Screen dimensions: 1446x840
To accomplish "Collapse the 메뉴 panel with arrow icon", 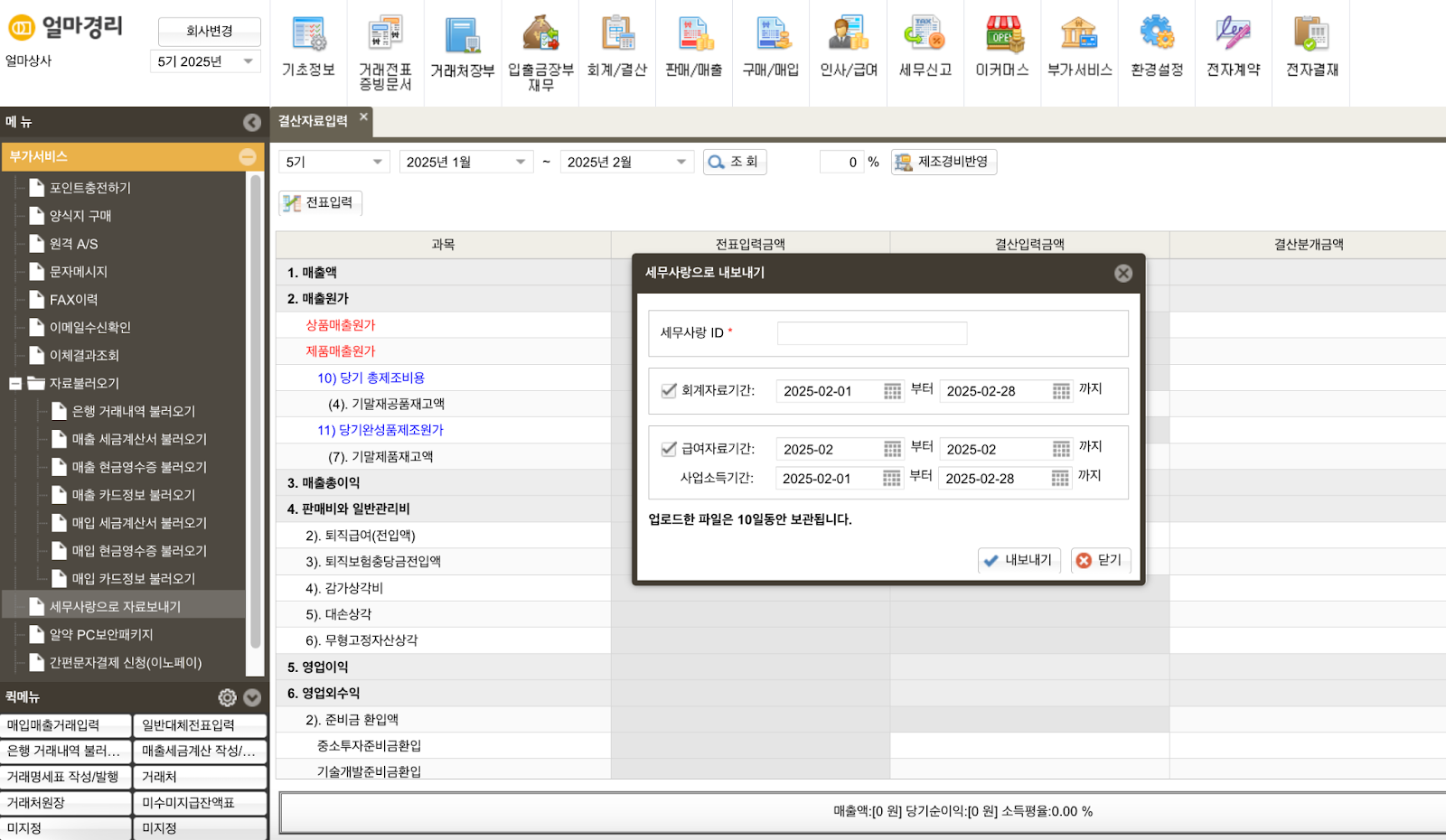I will coord(252,122).
